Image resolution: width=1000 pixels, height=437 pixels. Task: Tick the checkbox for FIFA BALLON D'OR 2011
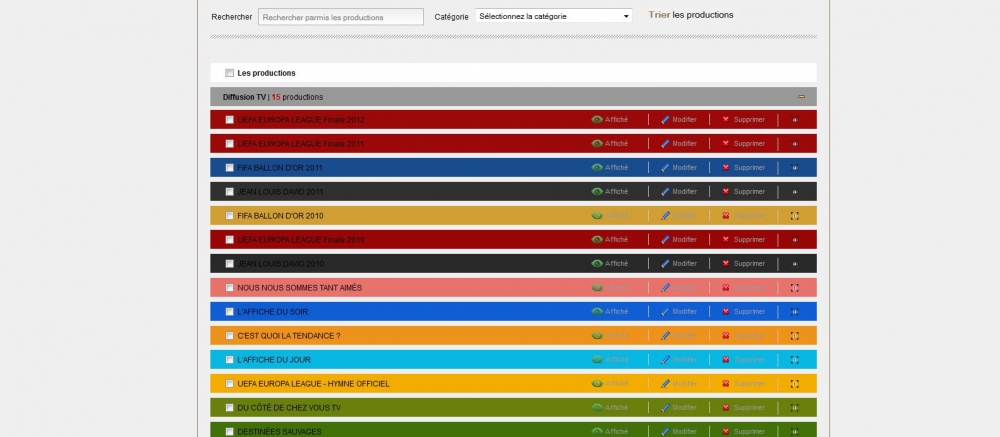(230, 168)
